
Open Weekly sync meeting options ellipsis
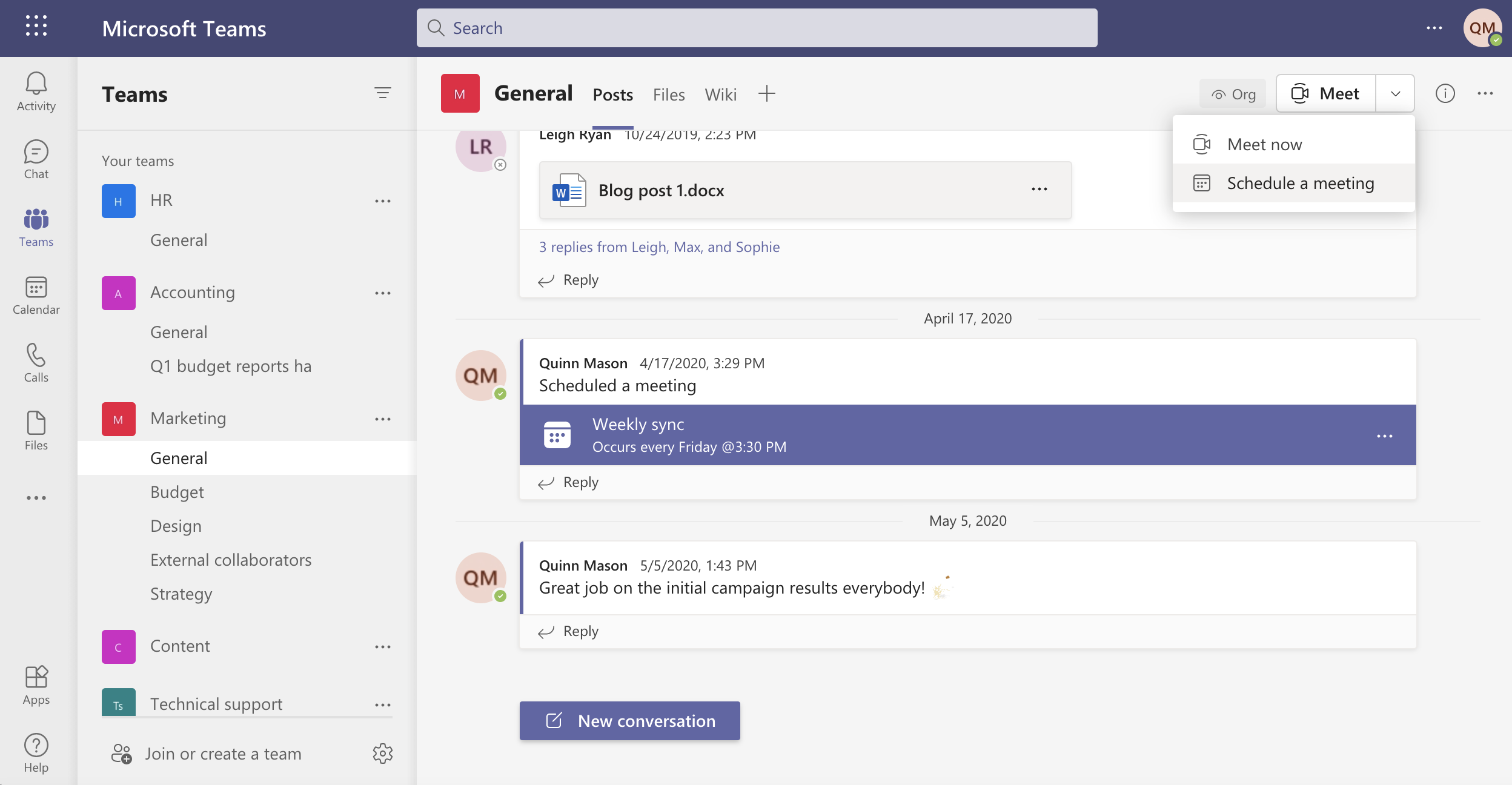[x=1384, y=436]
